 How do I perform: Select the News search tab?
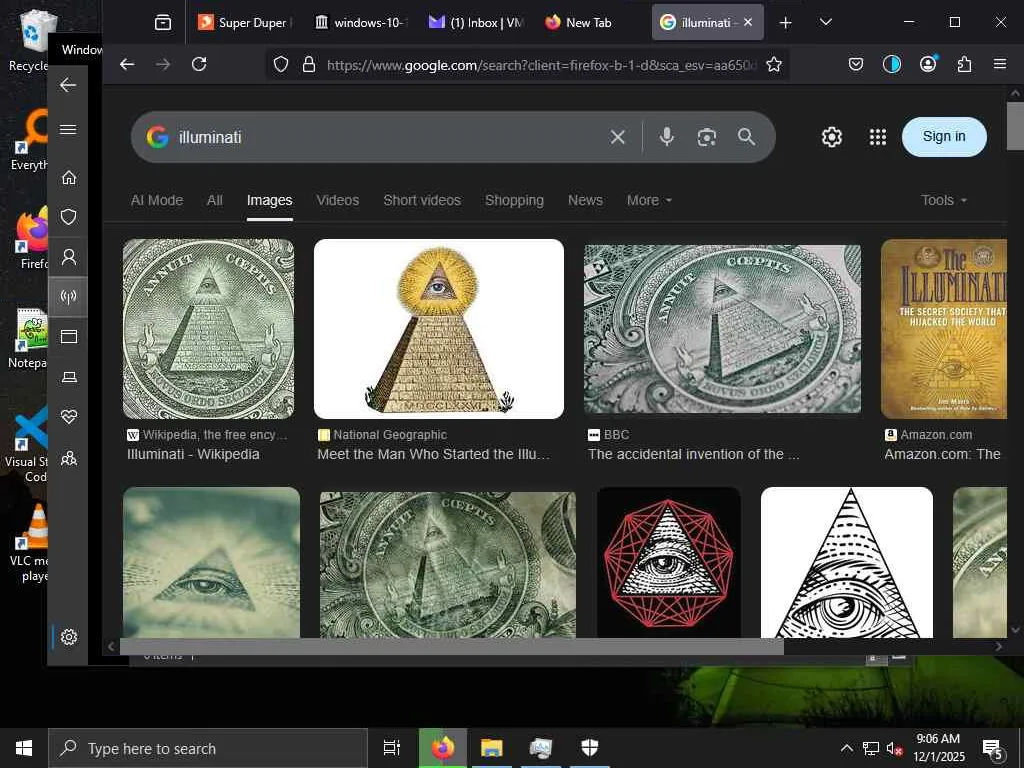585,200
